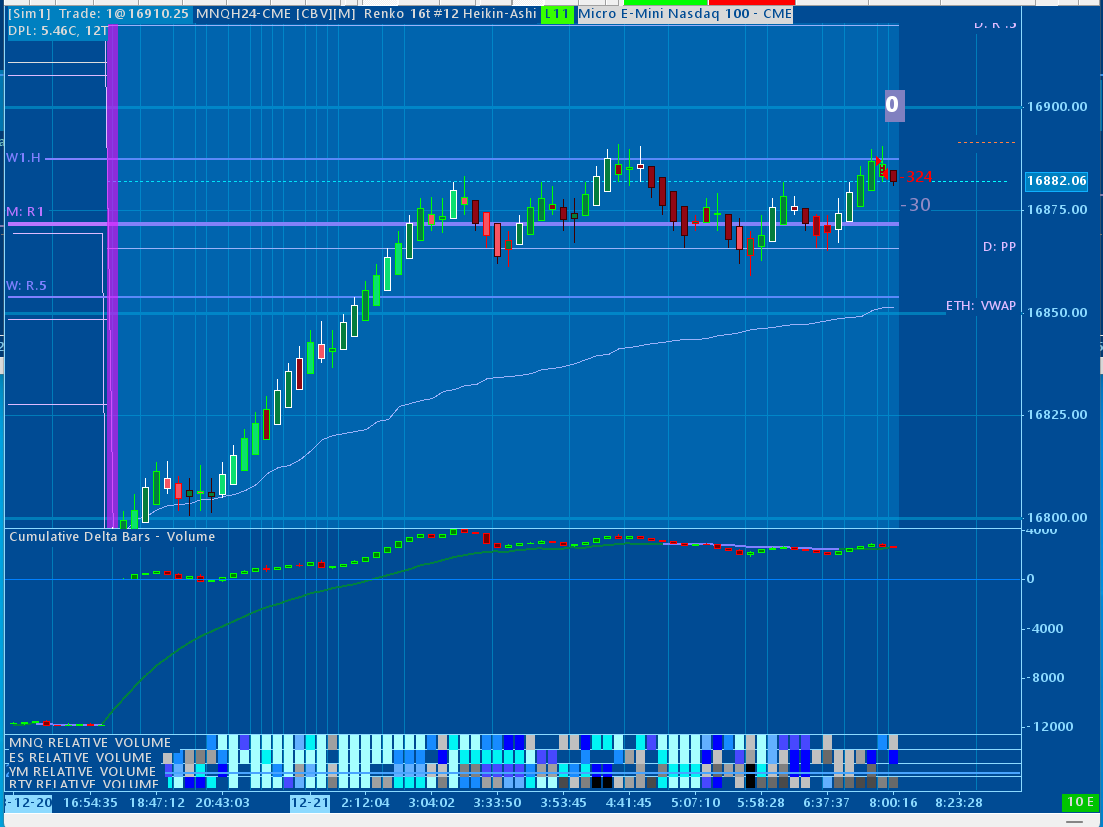1103x827 pixels.
Task: Click the -8000 delta scale label
Action: click(1045, 677)
